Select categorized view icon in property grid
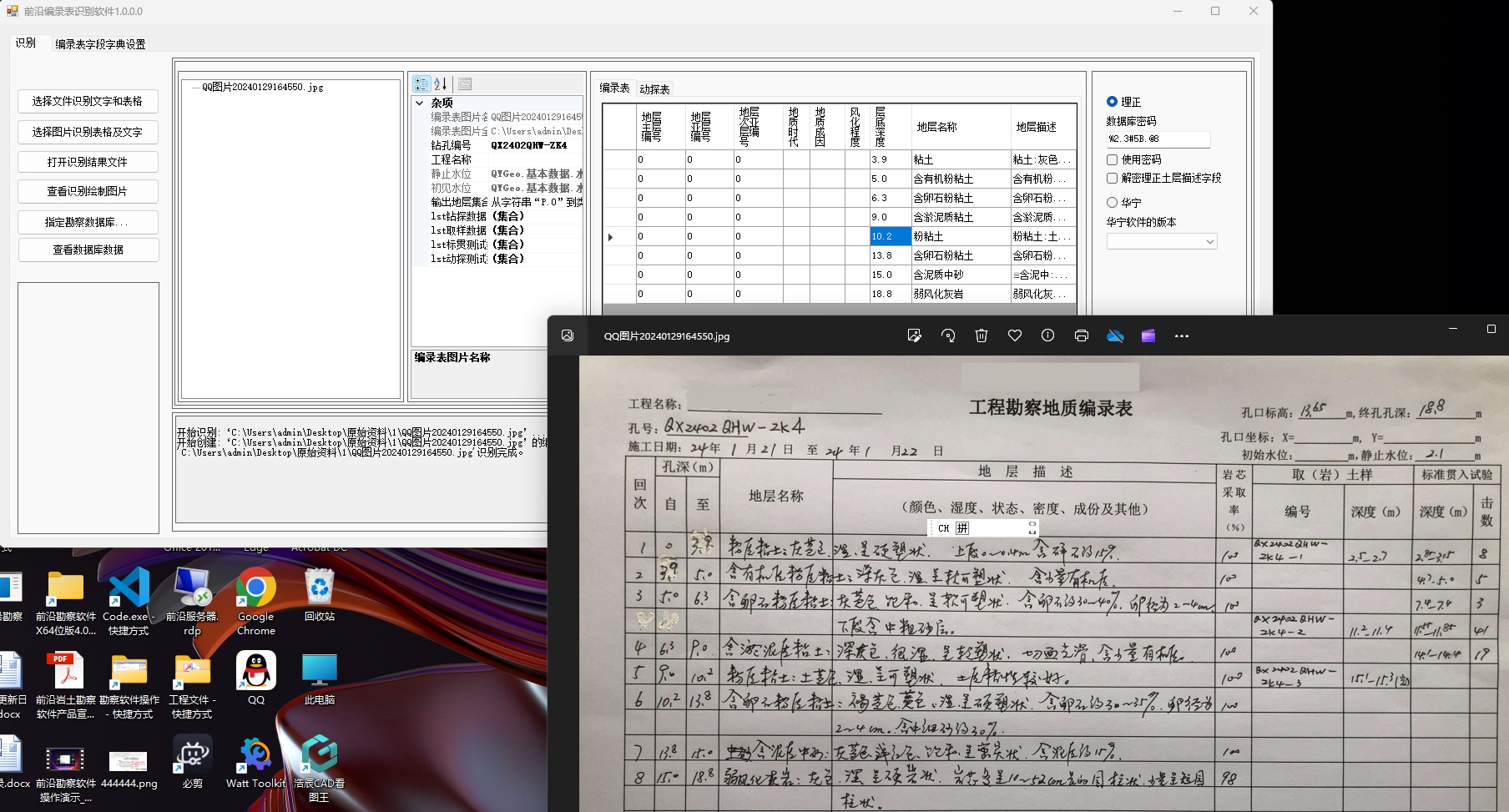The width and height of the screenshot is (1509, 812). click(421, 83)
